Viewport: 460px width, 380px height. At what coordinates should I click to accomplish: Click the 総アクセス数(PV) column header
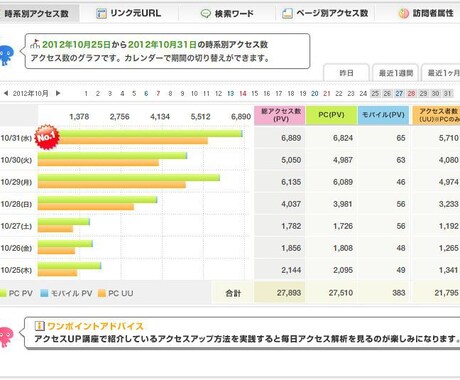click(280, 115)
